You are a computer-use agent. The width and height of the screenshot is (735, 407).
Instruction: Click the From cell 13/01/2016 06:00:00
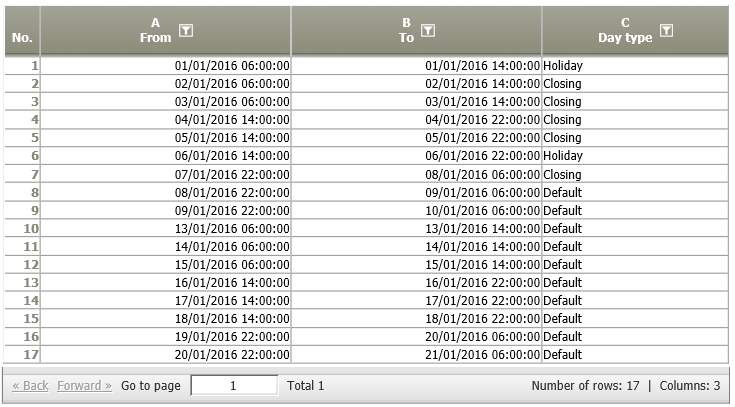[165, 228]
